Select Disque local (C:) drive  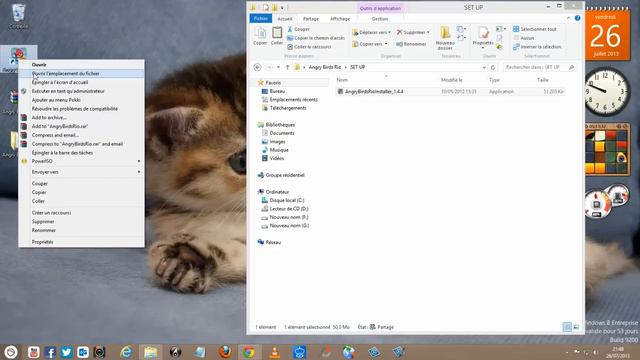[x=287, y=200]
